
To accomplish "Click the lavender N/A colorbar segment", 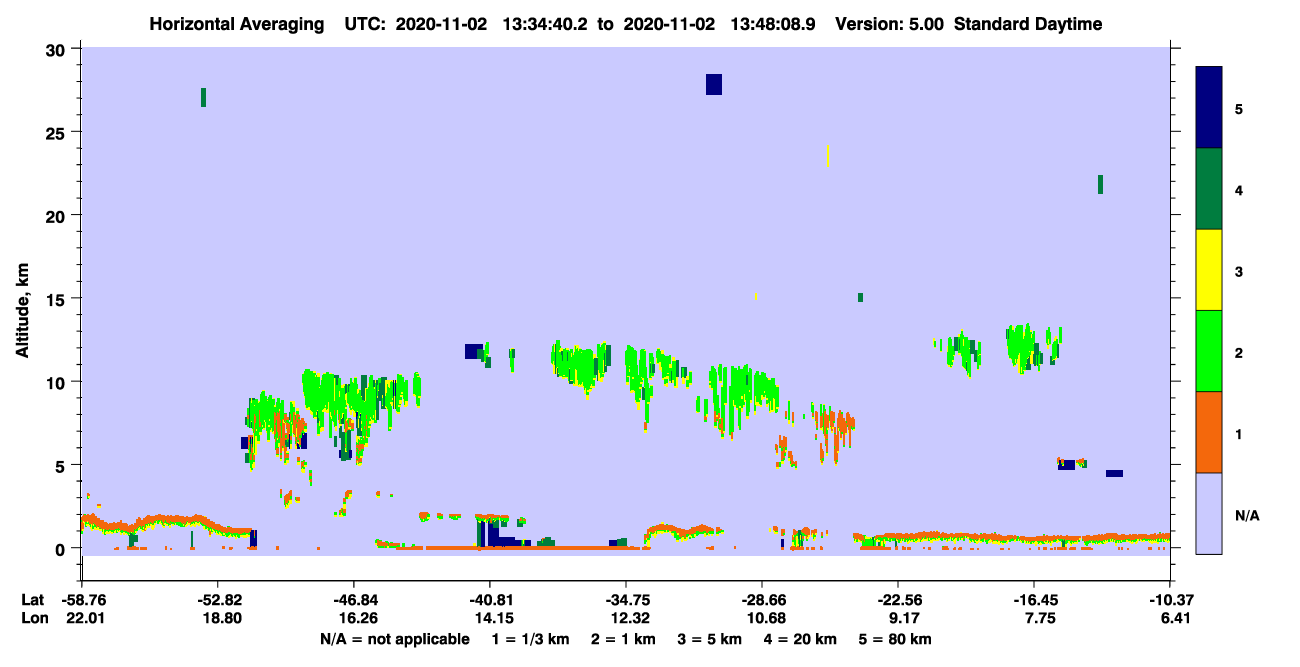I will pos(1209,513).
